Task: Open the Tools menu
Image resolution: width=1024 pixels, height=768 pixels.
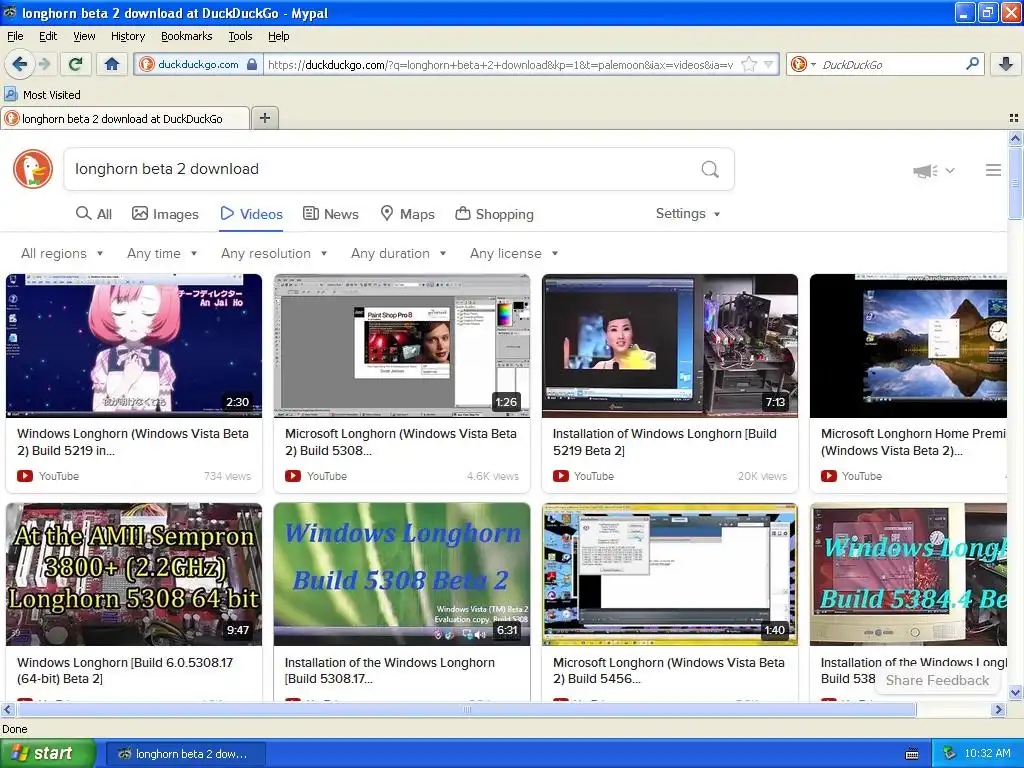Action: click(x=240, y=36)
